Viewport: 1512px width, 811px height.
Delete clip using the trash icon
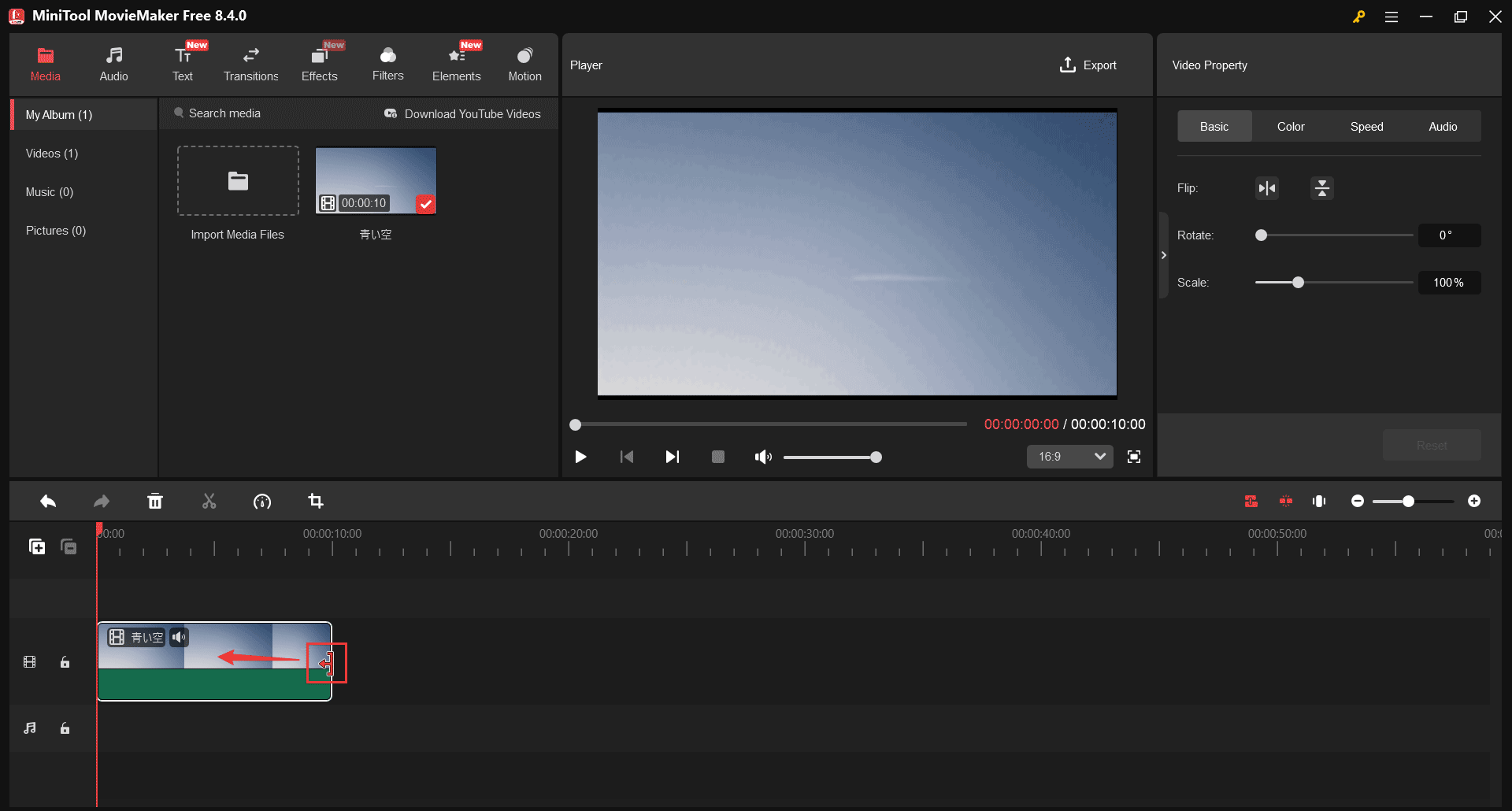point(155,501)
